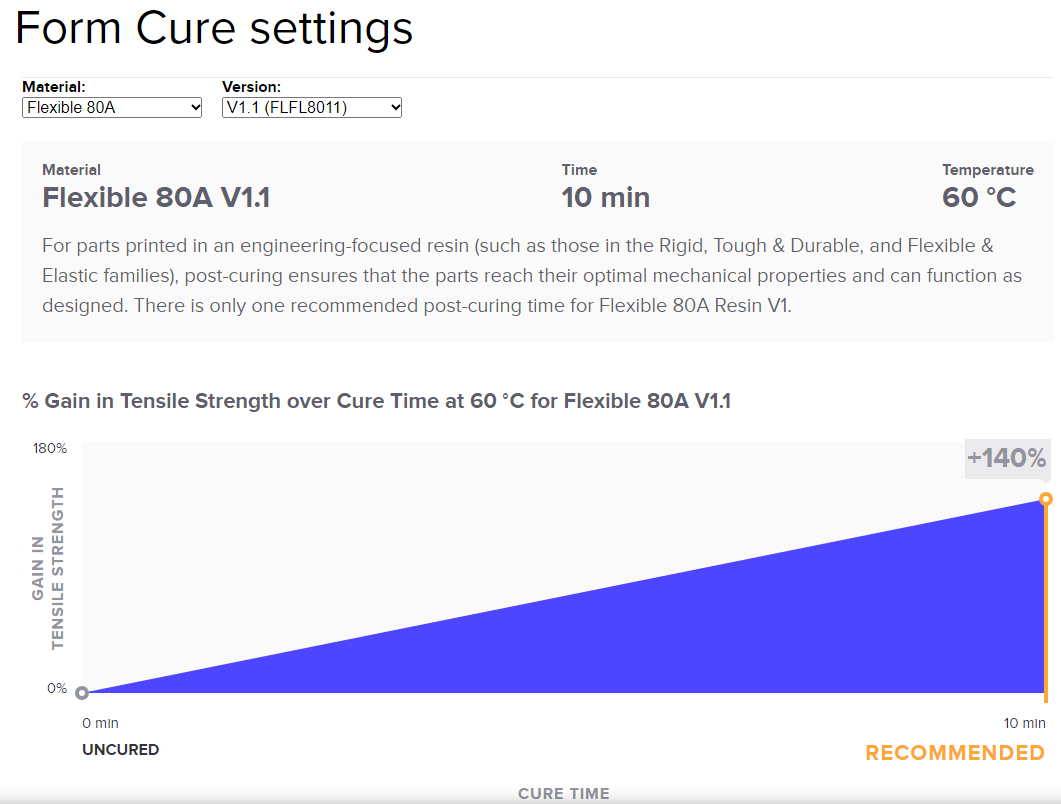
Task: Click the RECOMMENDED label under the chart
Action: pyautogui.click(x=955, y=753)
